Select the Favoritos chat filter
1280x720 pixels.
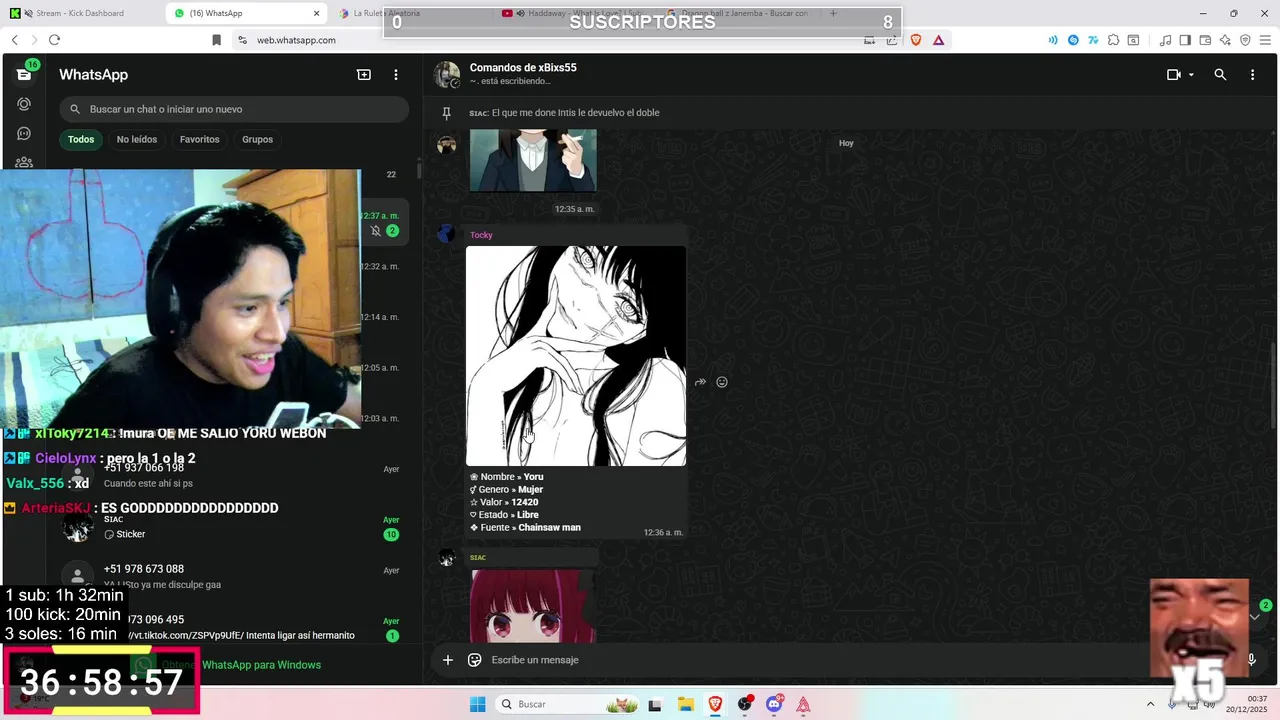point(199,140)
